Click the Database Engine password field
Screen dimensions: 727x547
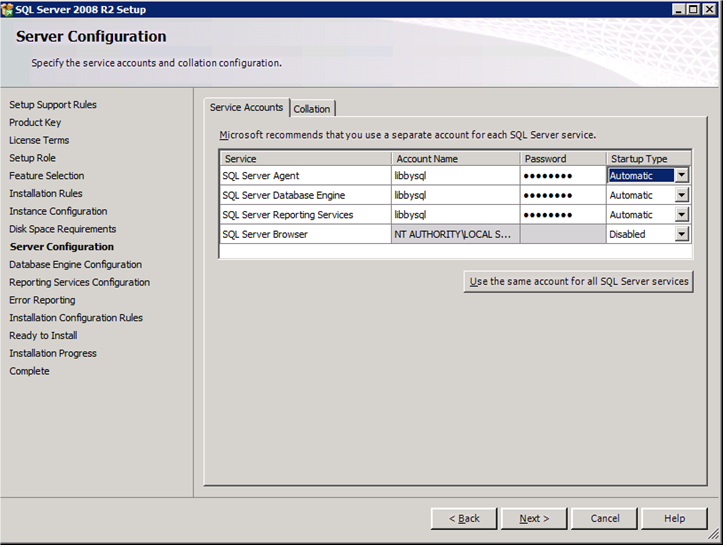point(562,195)
